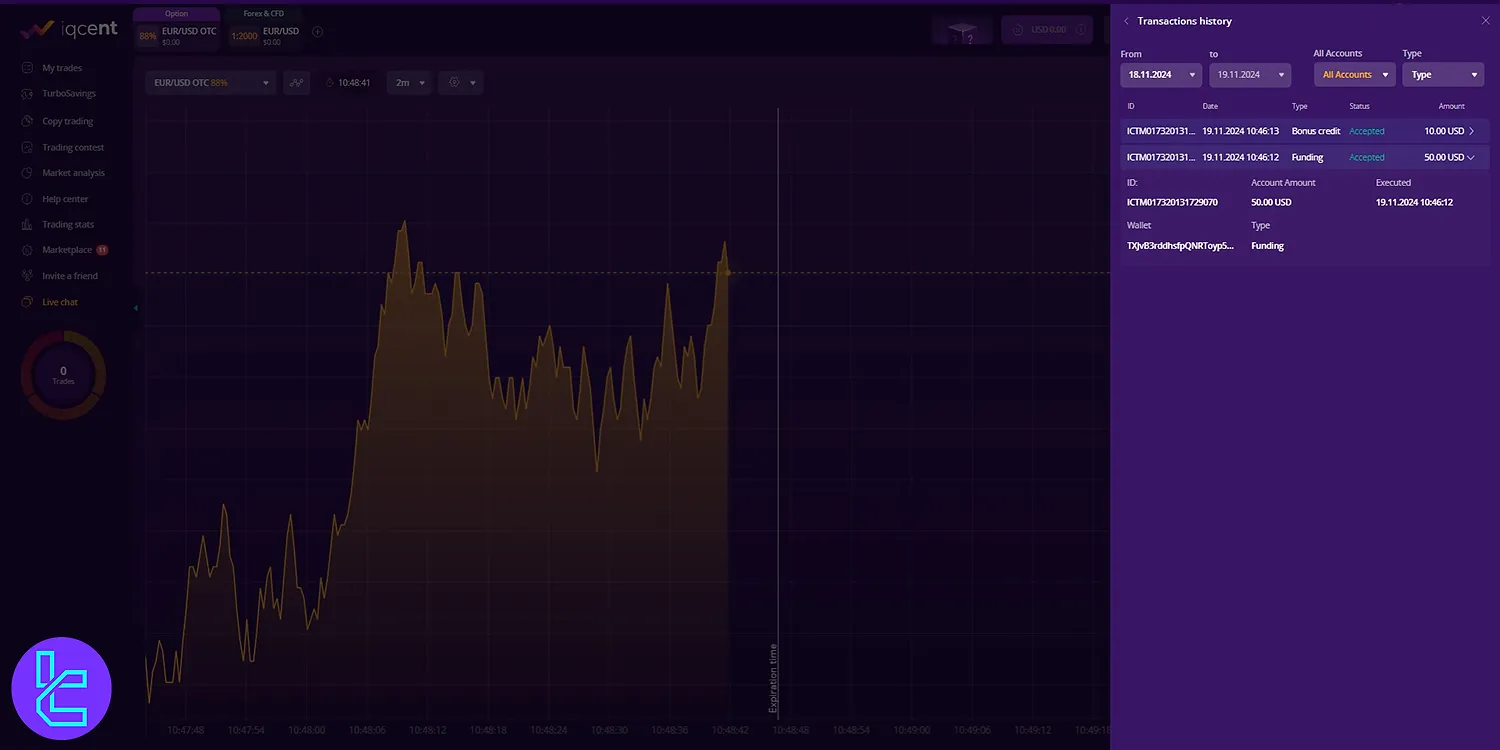The image size is (1500, 750).
Task: Add a new asset tab with plus icon
Action: [x=318, y=31]
